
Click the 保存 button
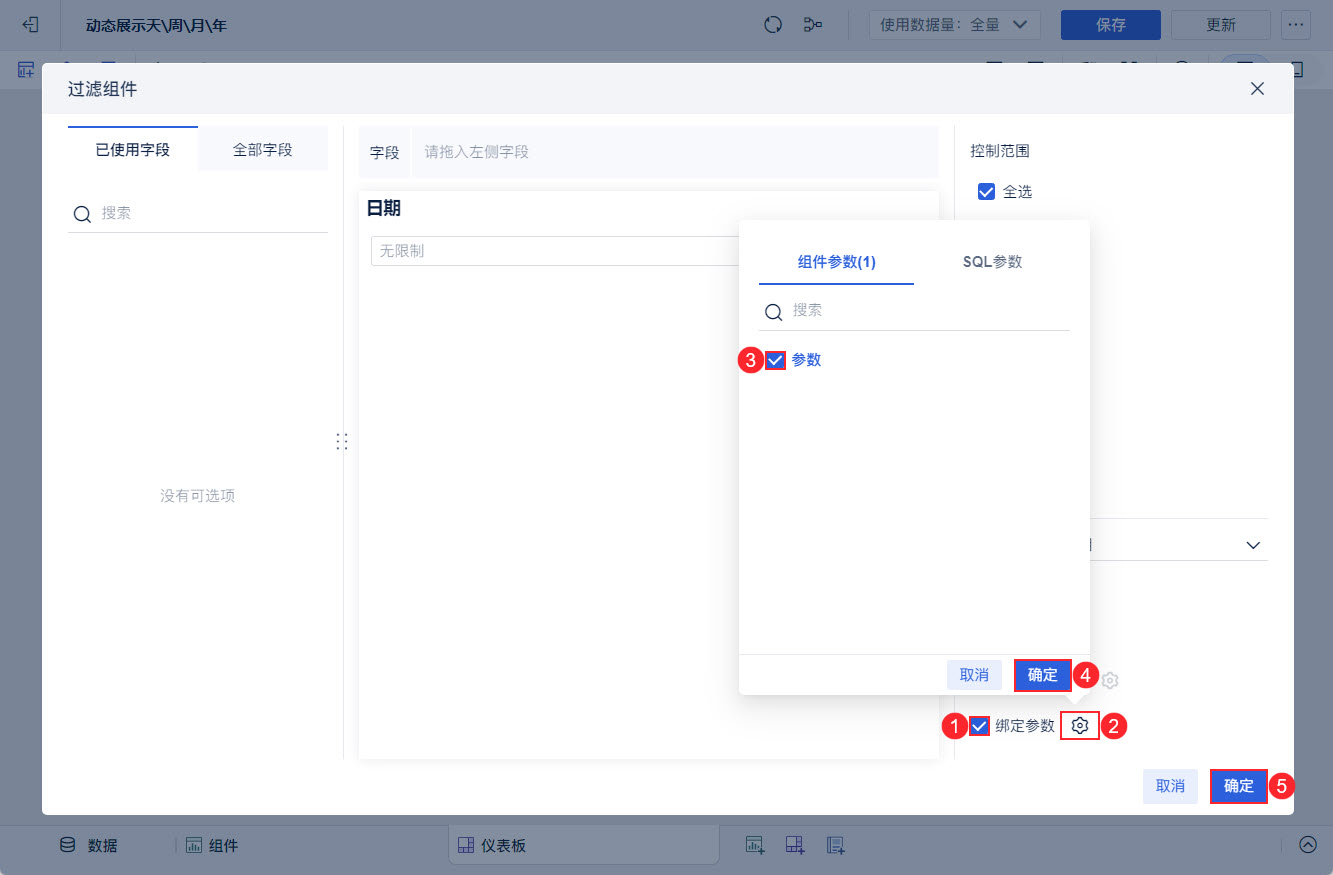point(1111,25)
